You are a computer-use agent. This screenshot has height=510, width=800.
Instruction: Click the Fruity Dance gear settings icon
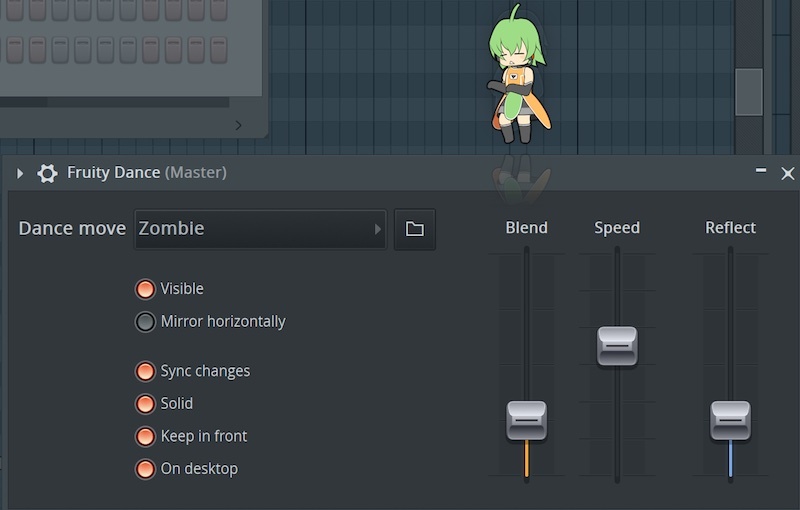pos(47,173)
